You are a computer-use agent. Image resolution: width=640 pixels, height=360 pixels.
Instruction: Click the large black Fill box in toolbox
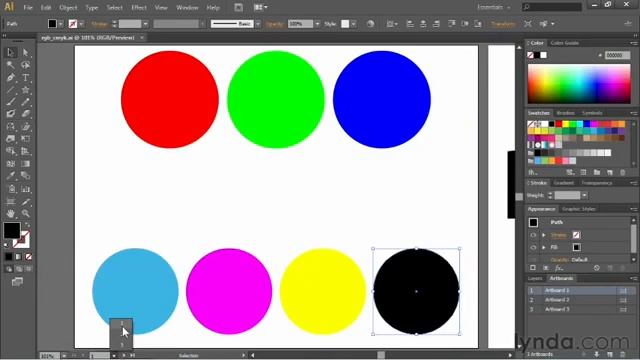(x=12, y=230)
